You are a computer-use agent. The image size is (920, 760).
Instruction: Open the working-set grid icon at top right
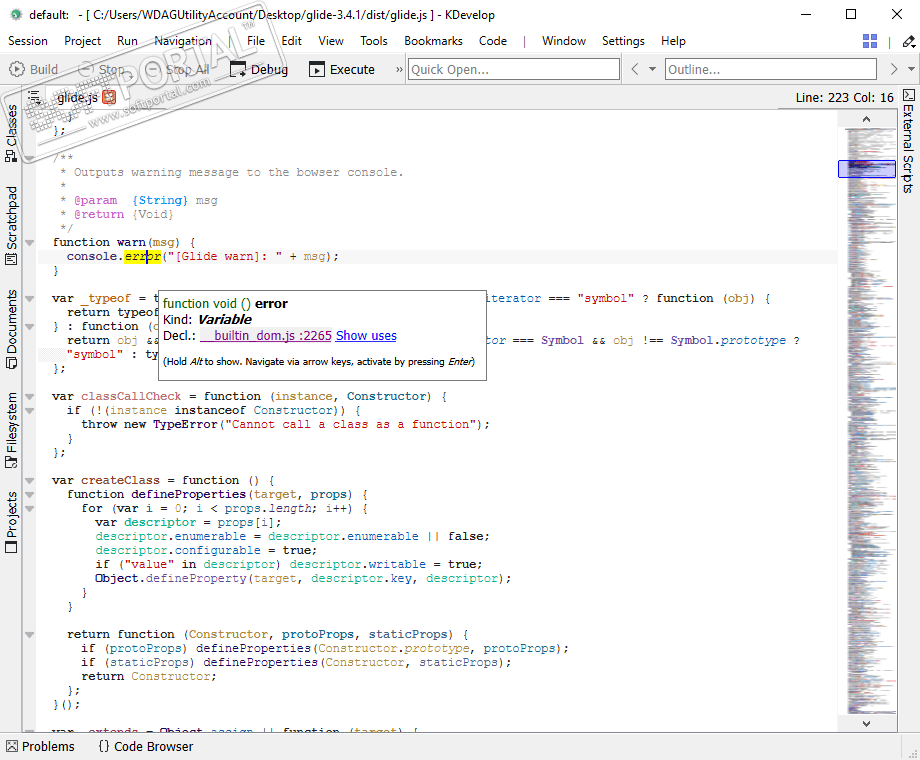tap(870, 41)
